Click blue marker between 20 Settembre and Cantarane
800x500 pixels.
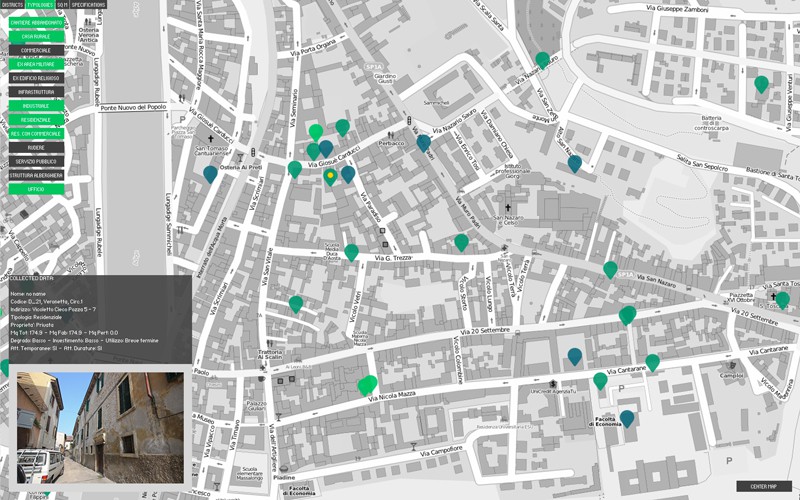pyautogui.click(x=575, y=357)
